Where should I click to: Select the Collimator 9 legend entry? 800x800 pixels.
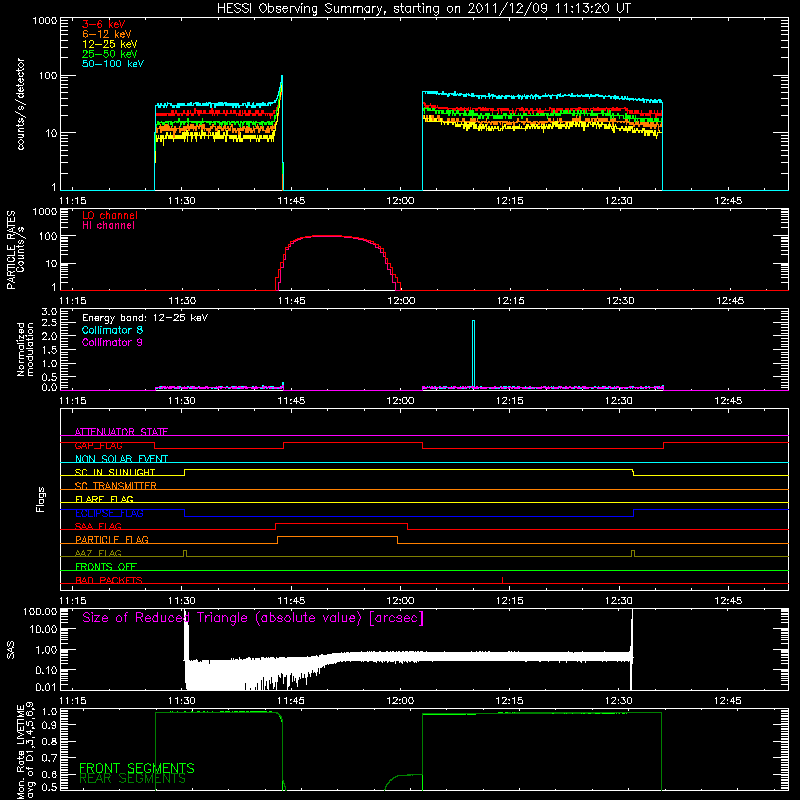coord(112,342)
